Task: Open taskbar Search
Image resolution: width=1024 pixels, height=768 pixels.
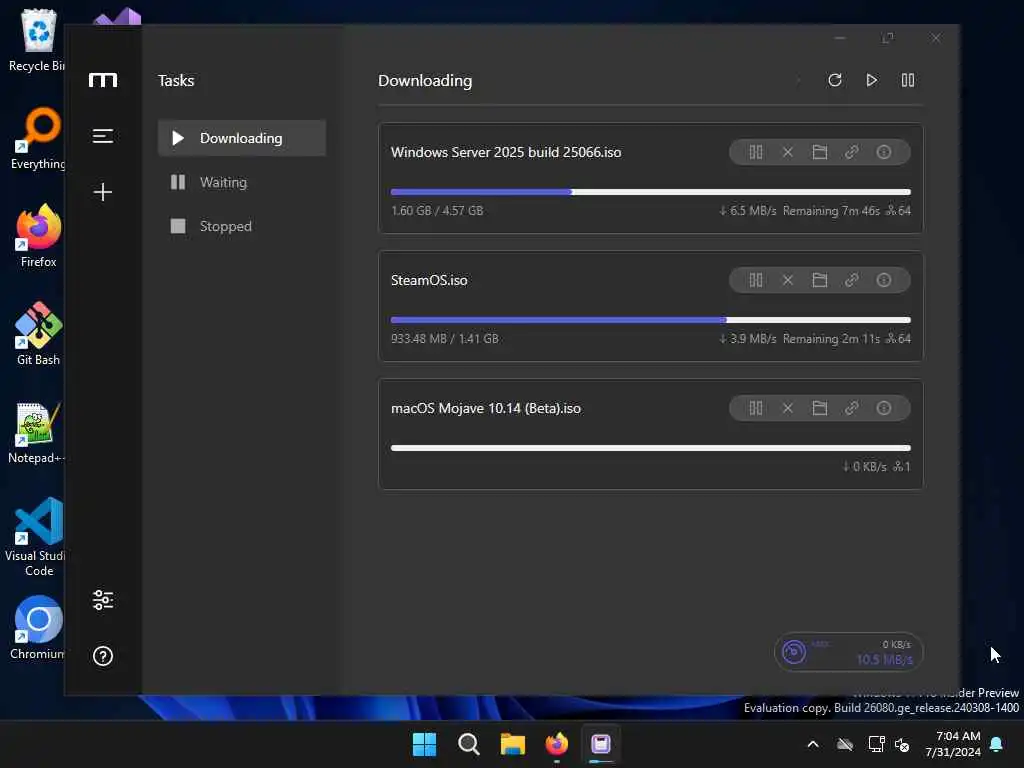Action: tap(469, 744)
